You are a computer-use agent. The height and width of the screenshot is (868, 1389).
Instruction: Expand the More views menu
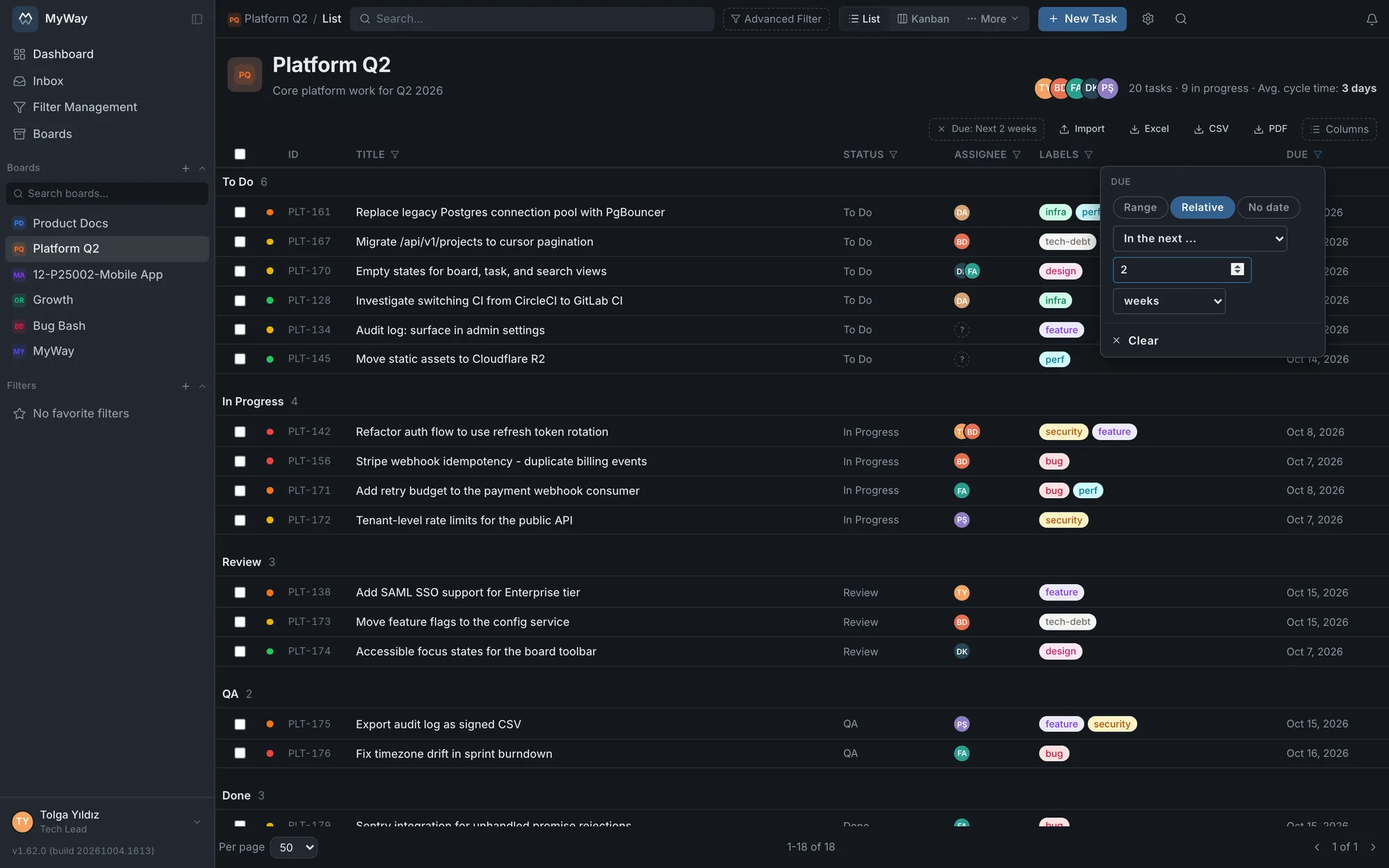click(992, 19)
